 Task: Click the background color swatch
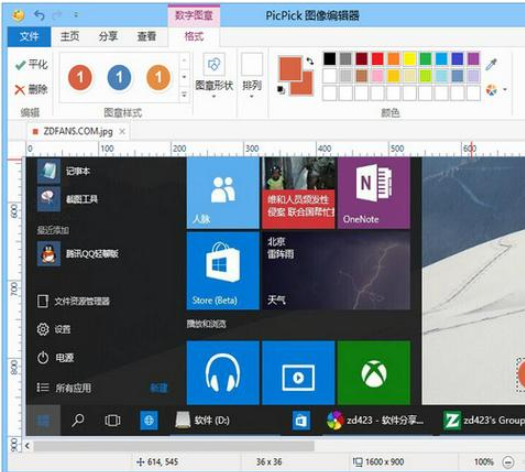coord(307,88)
